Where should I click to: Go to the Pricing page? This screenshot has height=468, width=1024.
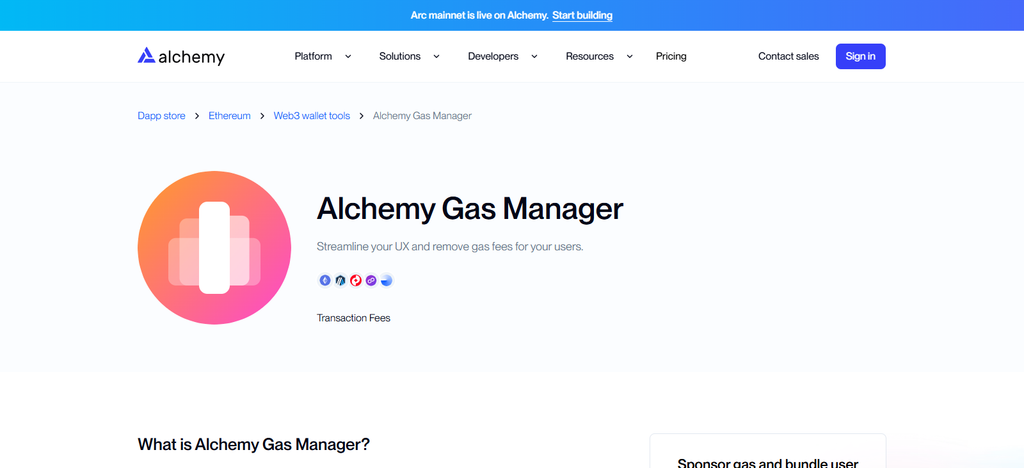pos(671,56)
